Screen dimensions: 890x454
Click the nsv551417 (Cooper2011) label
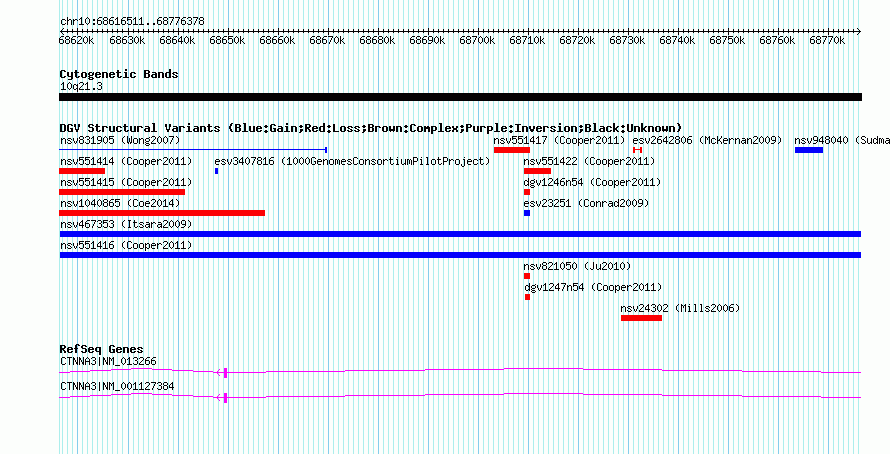click(559, 140)
